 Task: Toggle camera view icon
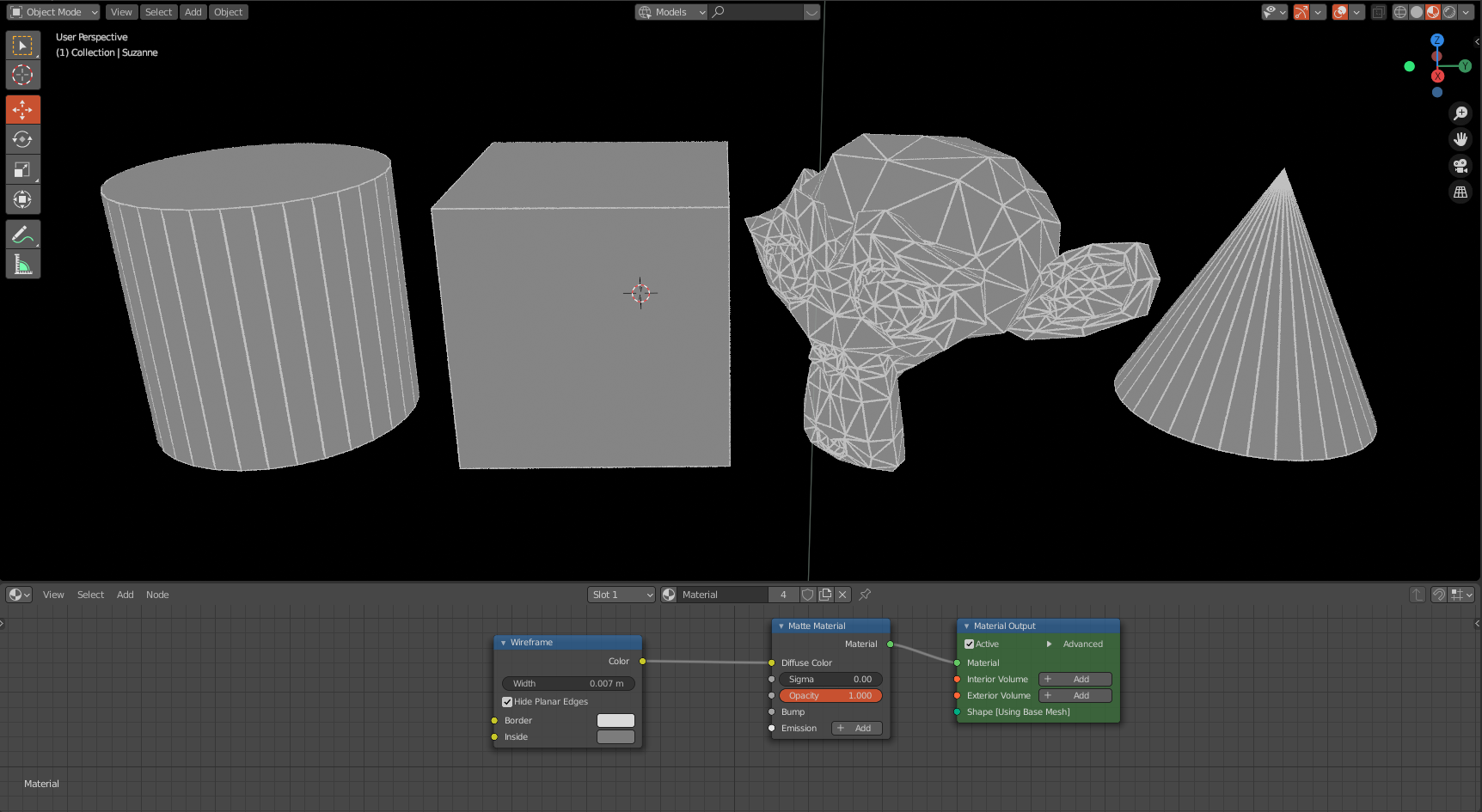pyautogui.click(x=1460, y=166)
